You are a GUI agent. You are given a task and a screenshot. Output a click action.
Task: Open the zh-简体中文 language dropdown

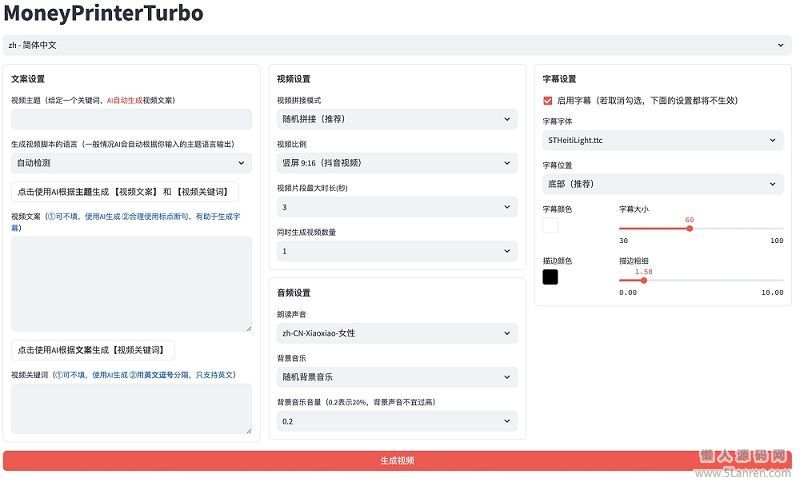397,45
